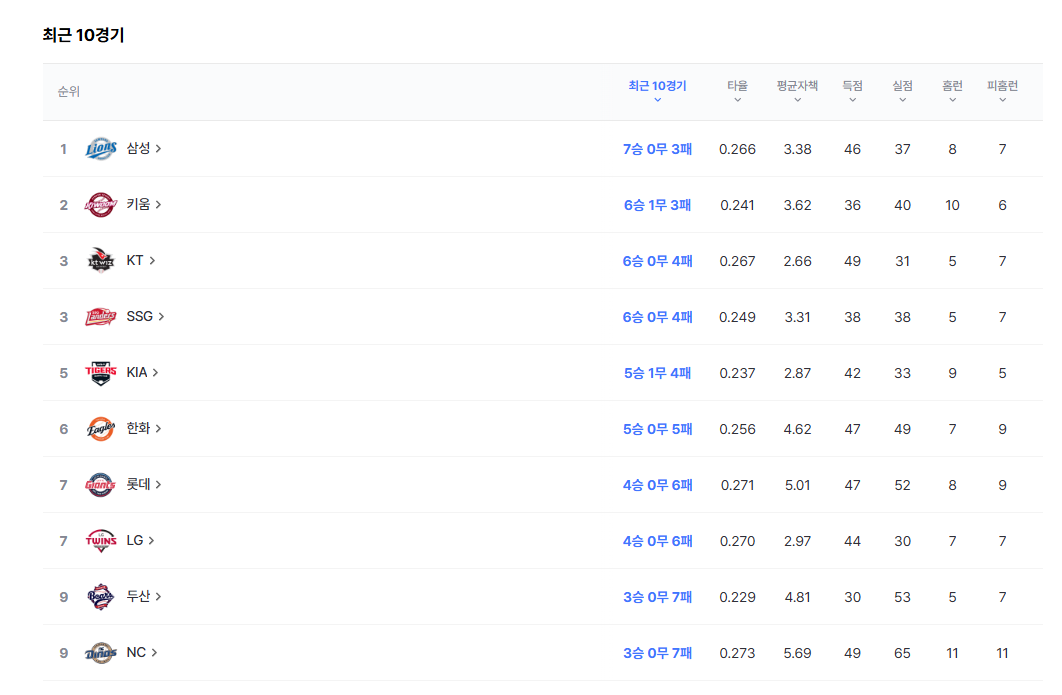Open the Kiwoom Heroes logo icon
Image resolution: width=1062 pixels, height=695 pixels.
(x=101, y=205)
